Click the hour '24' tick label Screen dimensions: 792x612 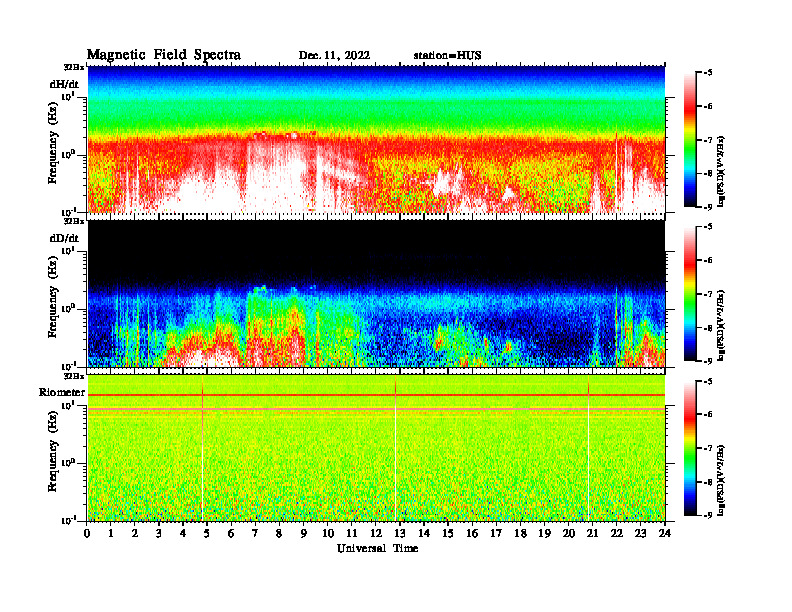click(x=665, y=534)
